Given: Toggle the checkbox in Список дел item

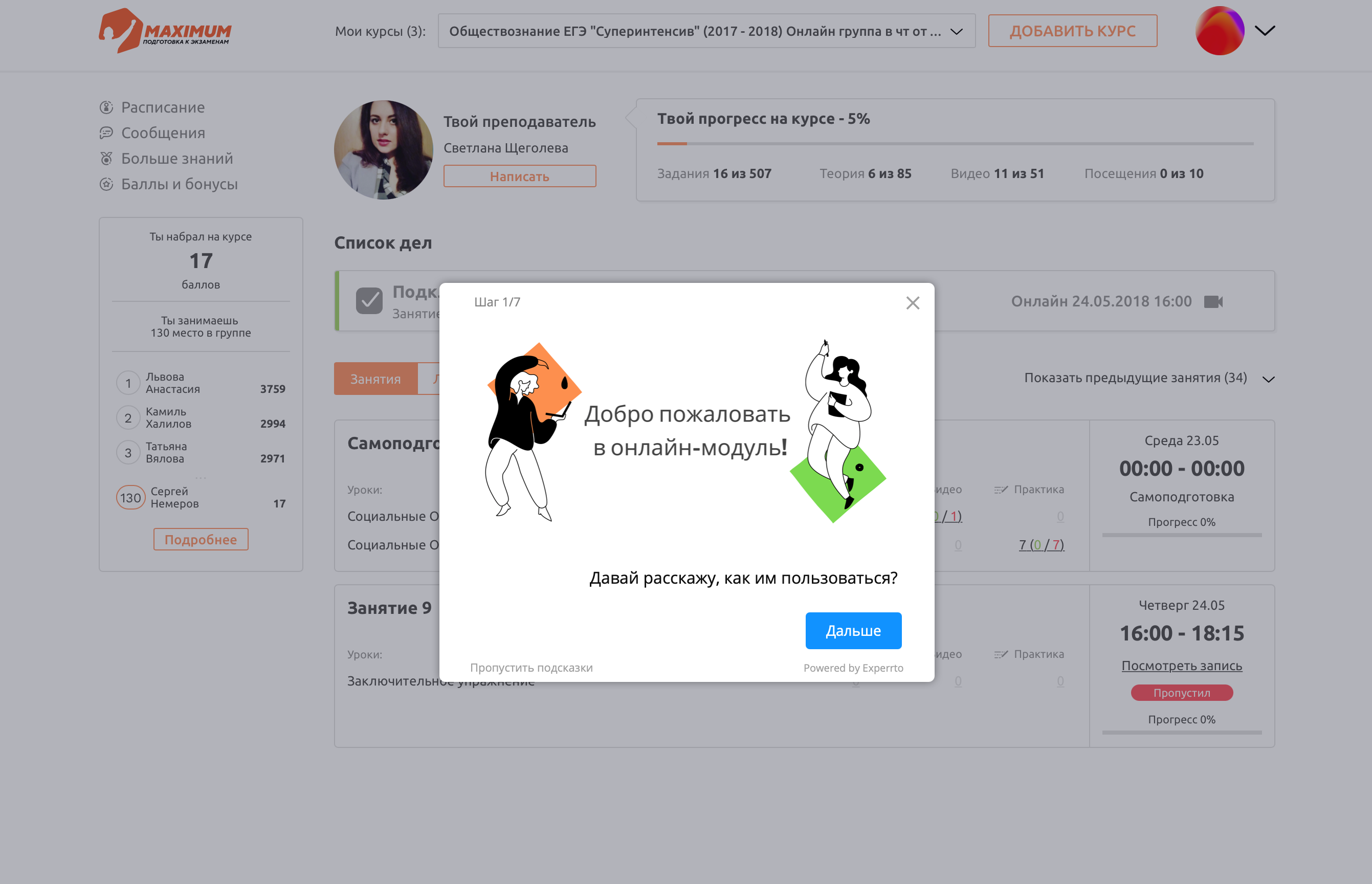Looking at the screenshot, I should pos(369,301).
